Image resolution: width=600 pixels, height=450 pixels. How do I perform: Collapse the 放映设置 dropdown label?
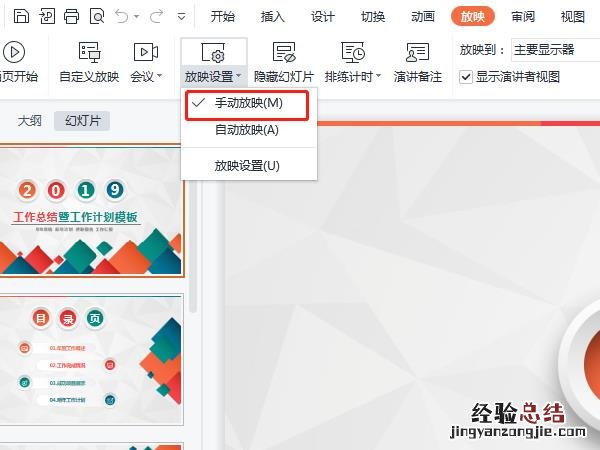(x=213, y=77)
